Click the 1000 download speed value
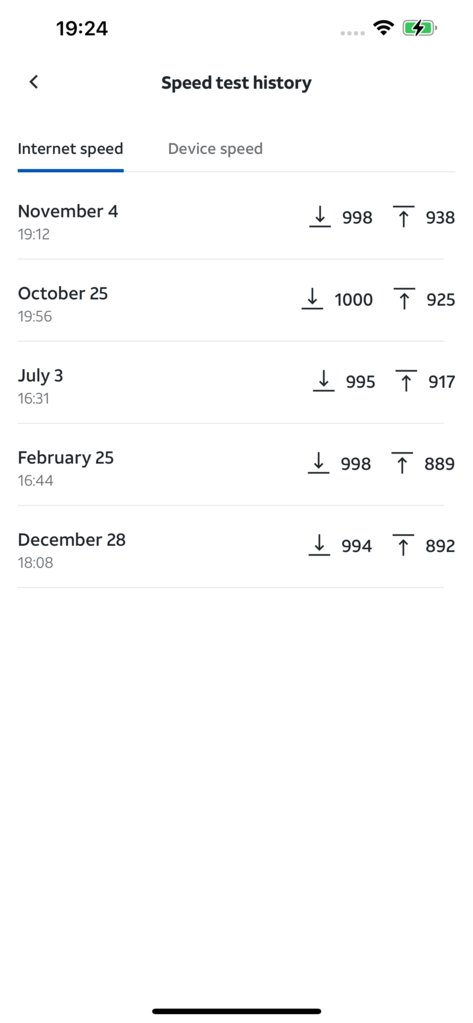This screenshot has width=473, height=1023. pyautogui.click(x=354, y=299)
